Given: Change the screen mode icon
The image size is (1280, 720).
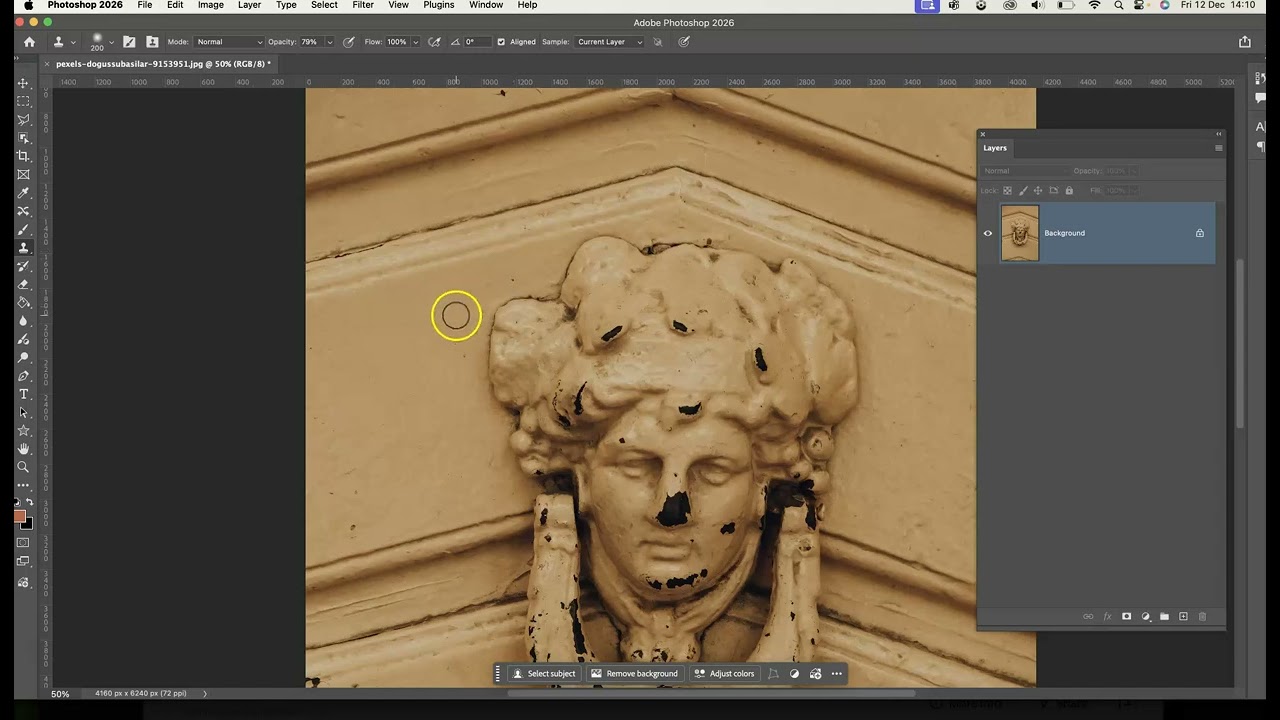Looking at the screenshot, I should click(24, 562).
